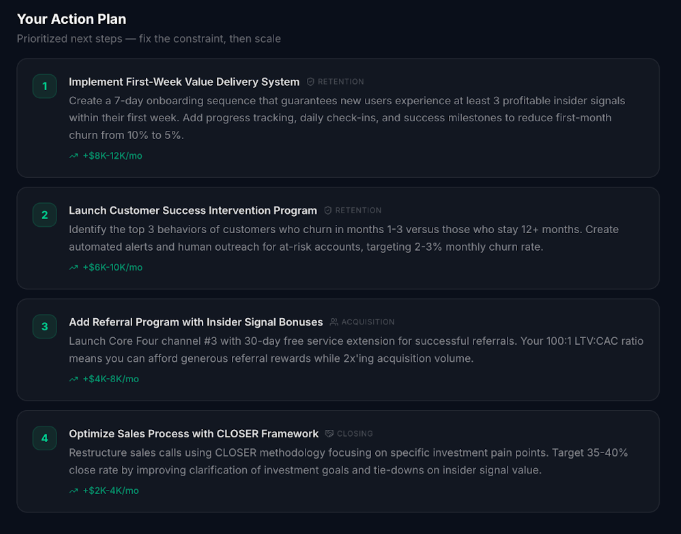Select Add Referral Program with Insider Signal Bonuses

pyautogui.click(x=196, y=322)
